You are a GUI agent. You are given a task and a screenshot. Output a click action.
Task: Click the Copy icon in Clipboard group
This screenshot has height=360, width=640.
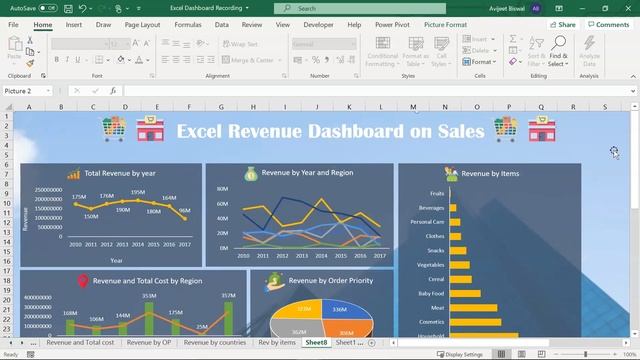(x=30, y=51)
